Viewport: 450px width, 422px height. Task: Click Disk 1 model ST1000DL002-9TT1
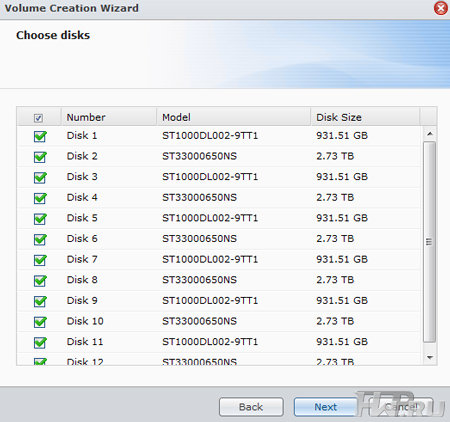coord(210,136)
